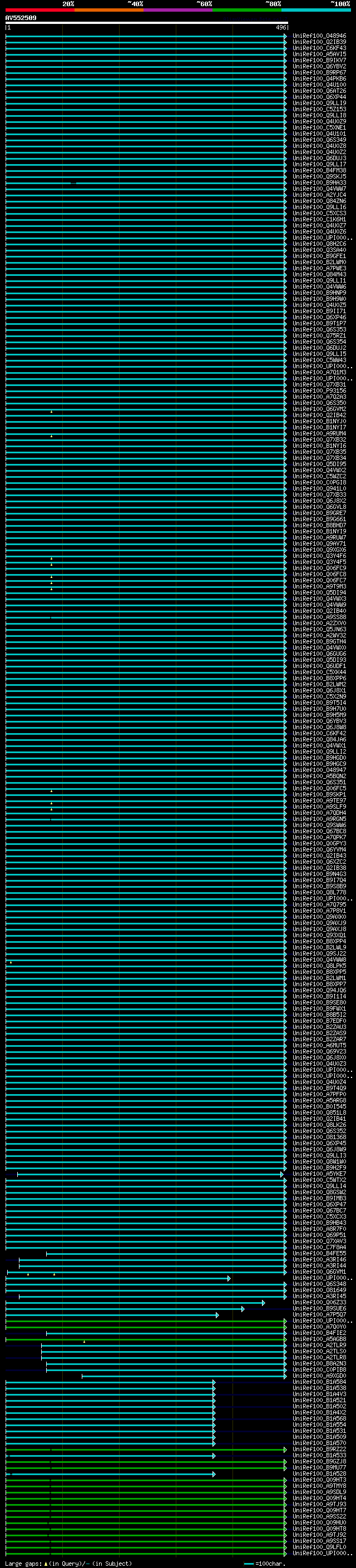
Task: Select hit label UniRef100_A7P5Q7
Action: point(319,1315)
